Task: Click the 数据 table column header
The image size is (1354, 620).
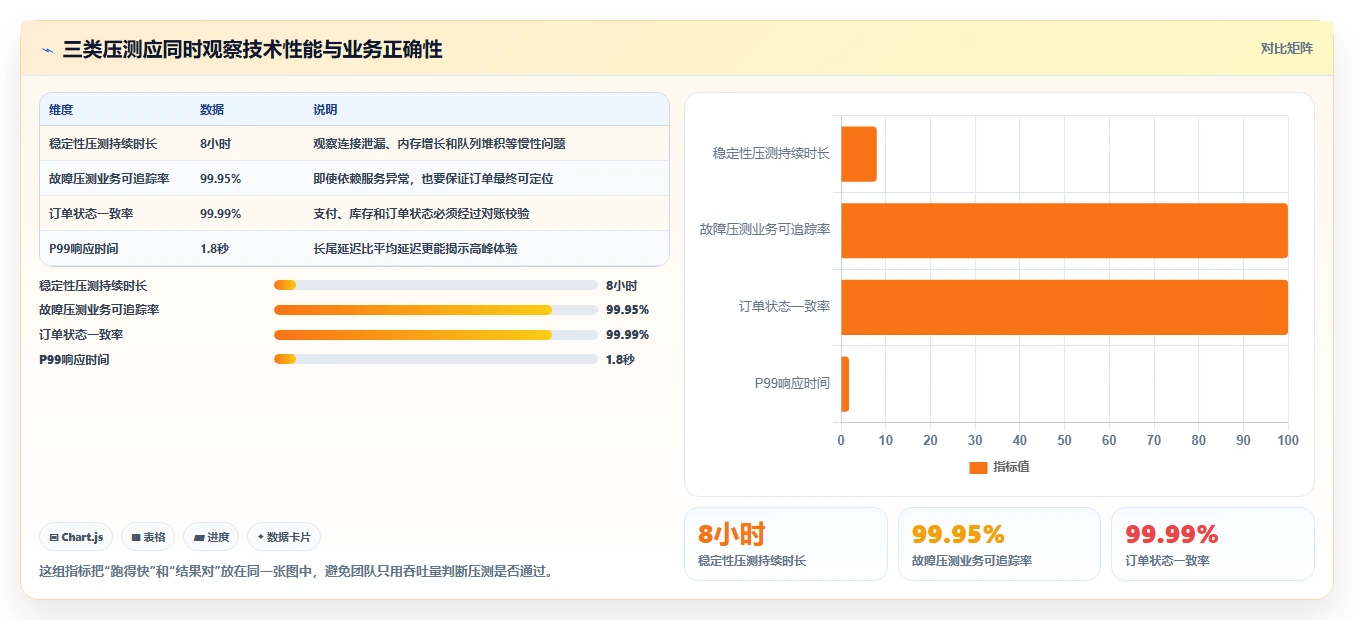Action: tap(212, 110)
